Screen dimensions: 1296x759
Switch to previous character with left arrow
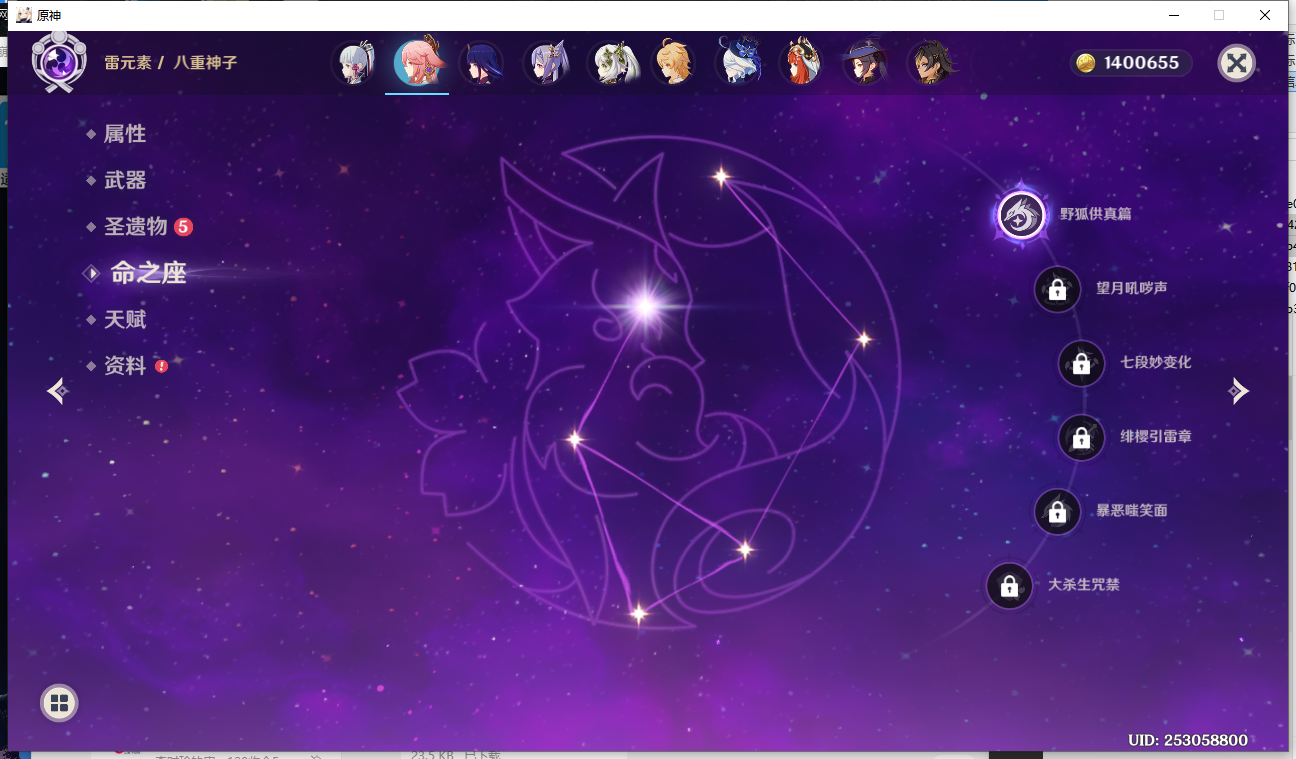pyautogui.click(x=57, y=391)
